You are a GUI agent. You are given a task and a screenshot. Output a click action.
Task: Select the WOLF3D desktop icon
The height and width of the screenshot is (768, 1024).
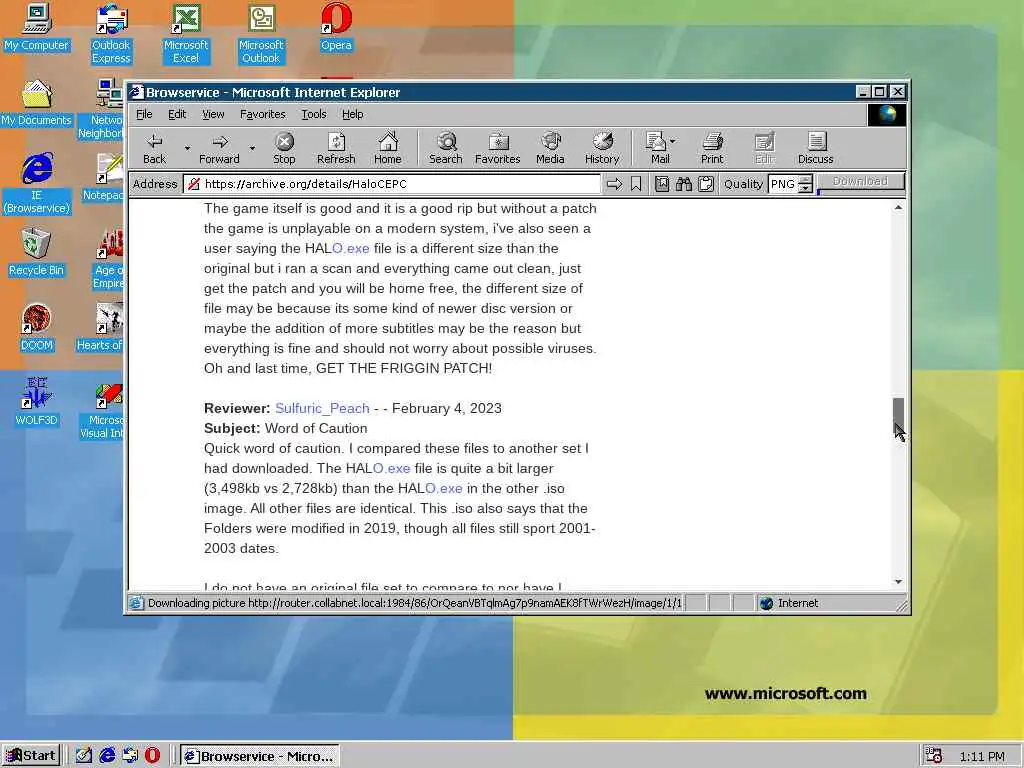36,402
